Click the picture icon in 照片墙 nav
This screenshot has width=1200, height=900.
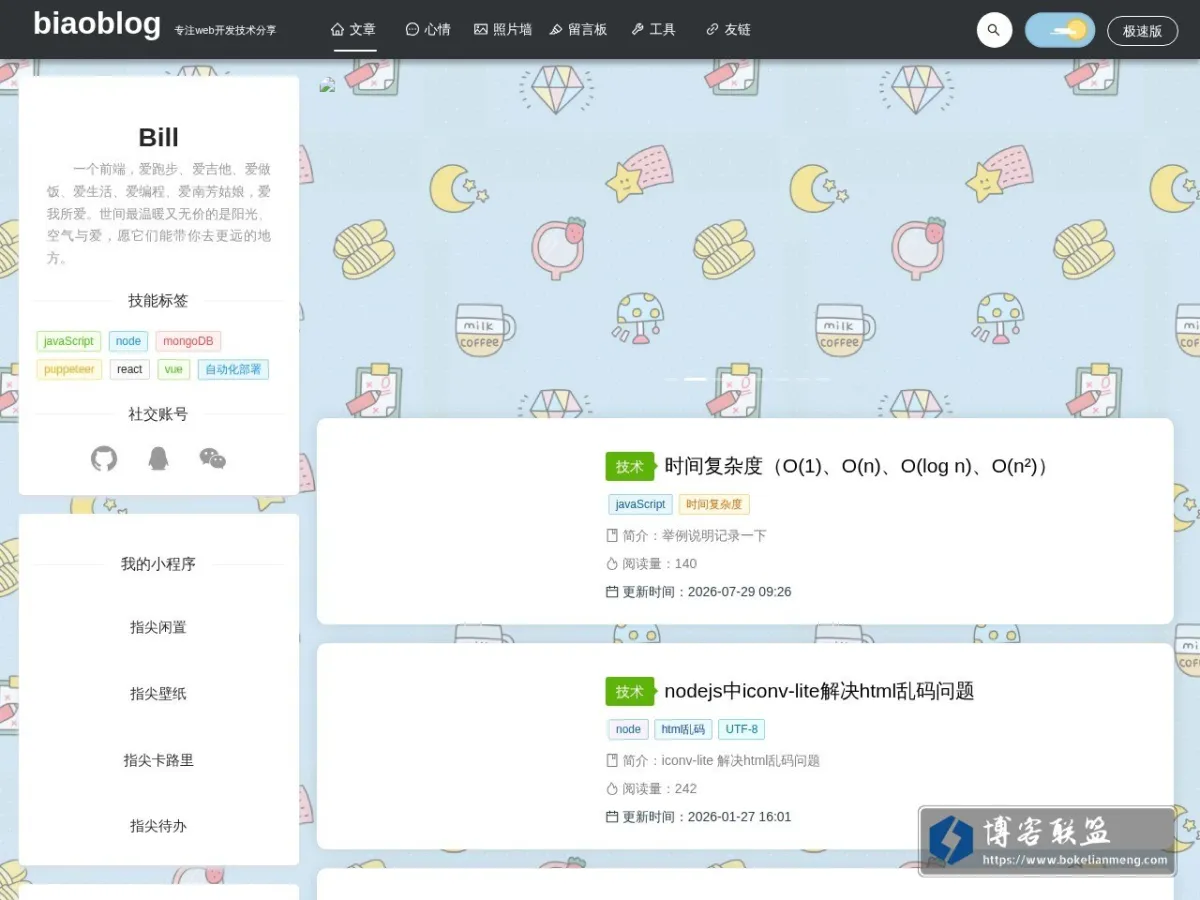481,30
